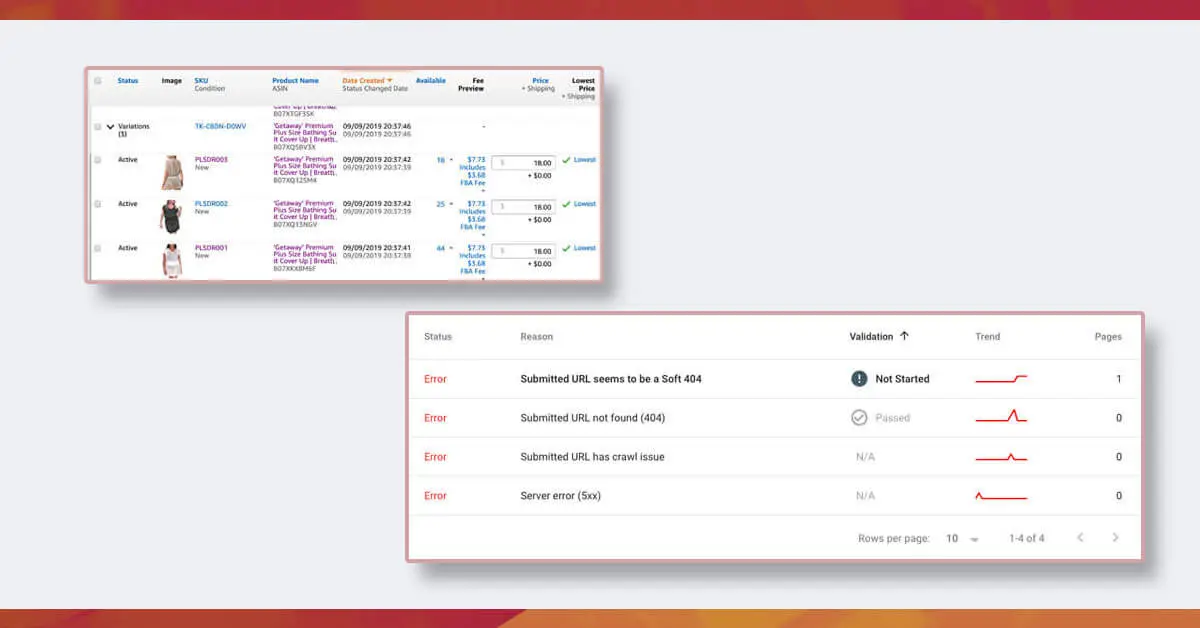Sort by the Validation column header

871,337
